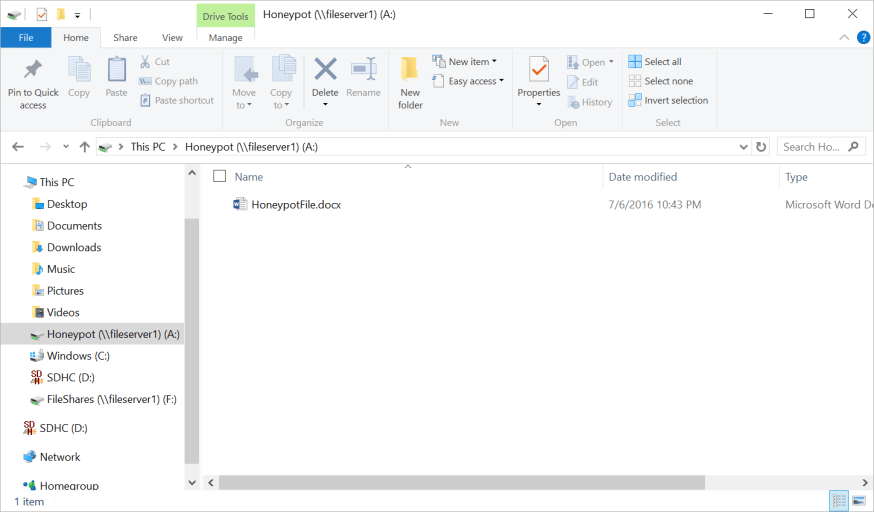Click the Properties quick access toolbar icon

tap(42, 14)
